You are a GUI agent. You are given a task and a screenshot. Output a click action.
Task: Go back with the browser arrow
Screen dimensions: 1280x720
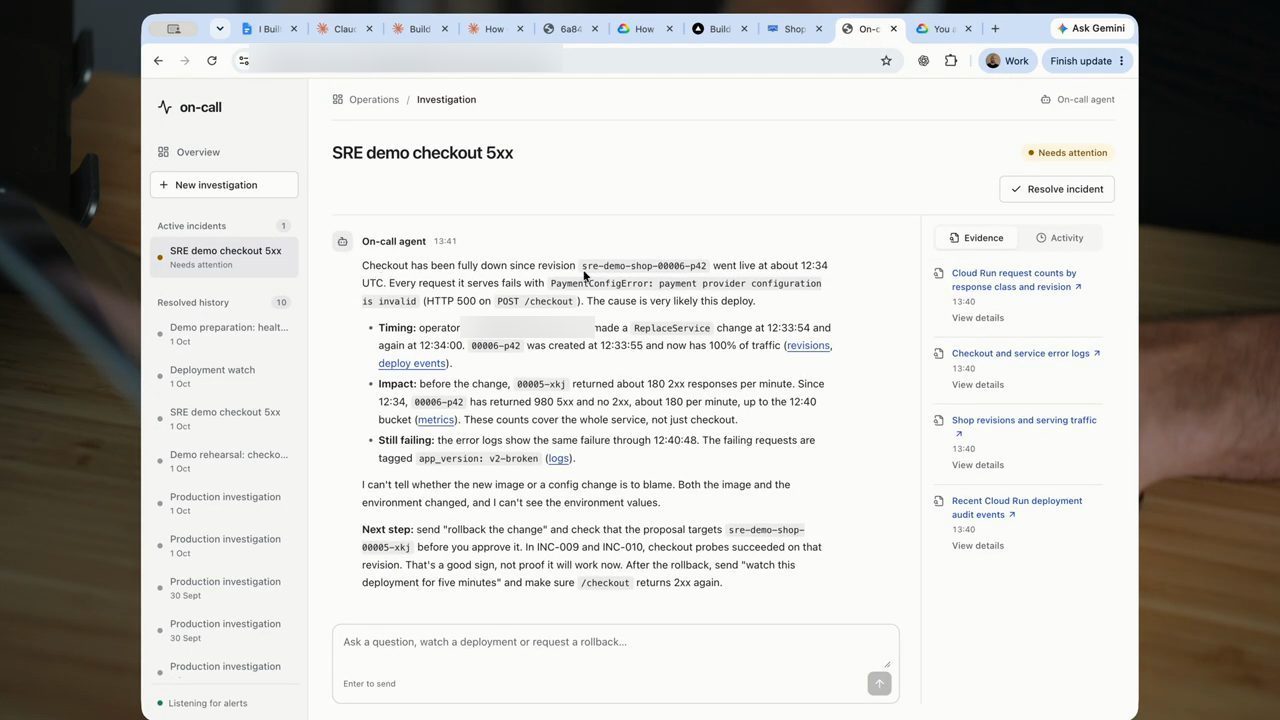(158, 61)
